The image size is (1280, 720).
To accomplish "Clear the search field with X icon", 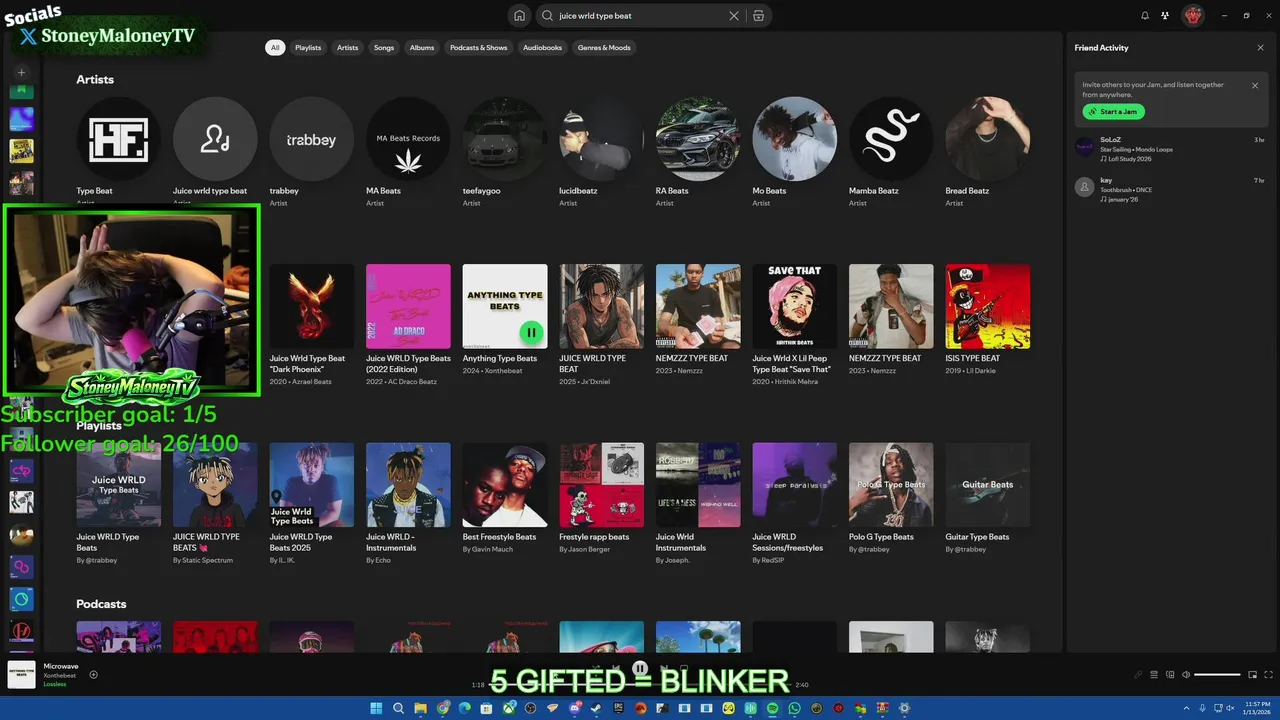I will click(734, 16).
